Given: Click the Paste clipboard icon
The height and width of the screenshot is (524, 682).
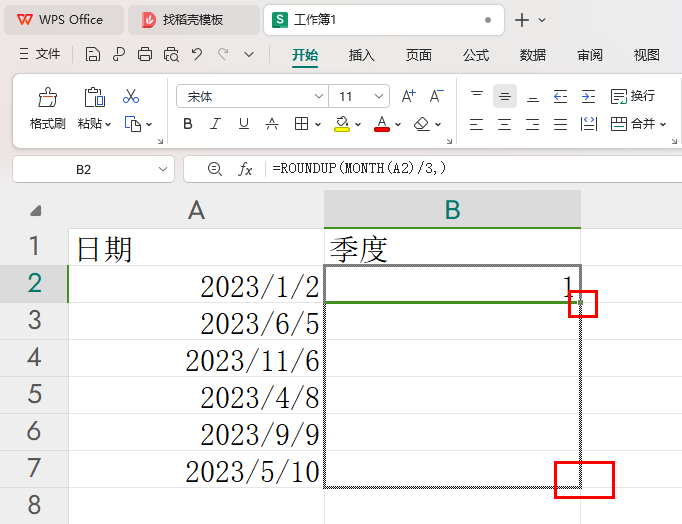Looking at the screenshot, I should (94, 97).
